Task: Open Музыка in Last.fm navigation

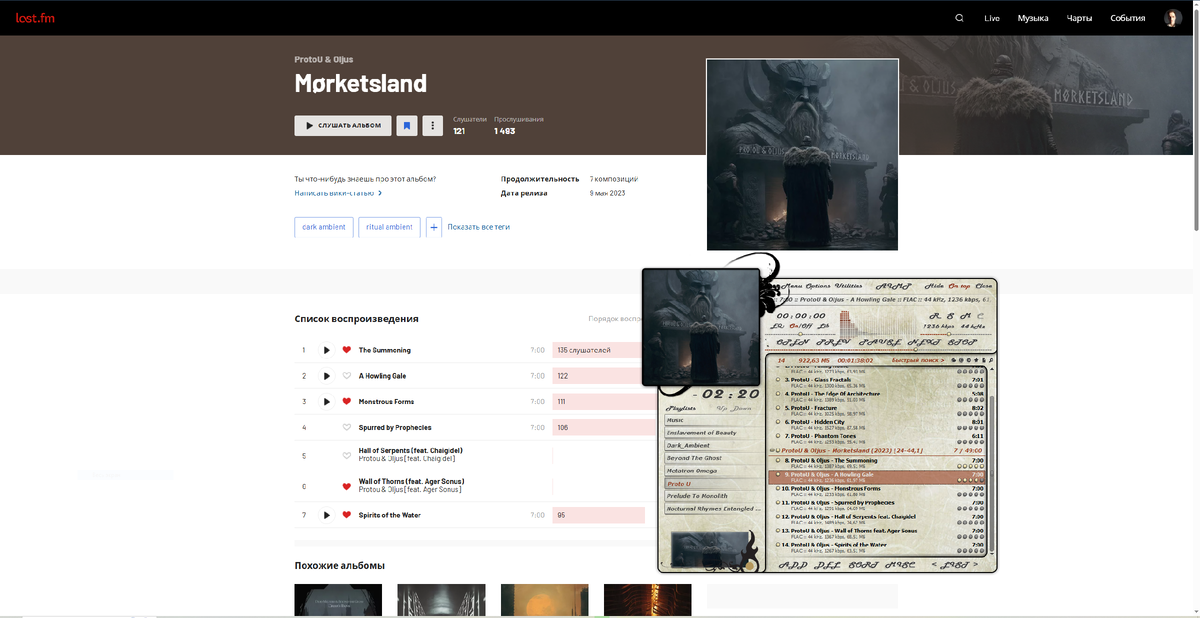Action: click(1033, 18)
